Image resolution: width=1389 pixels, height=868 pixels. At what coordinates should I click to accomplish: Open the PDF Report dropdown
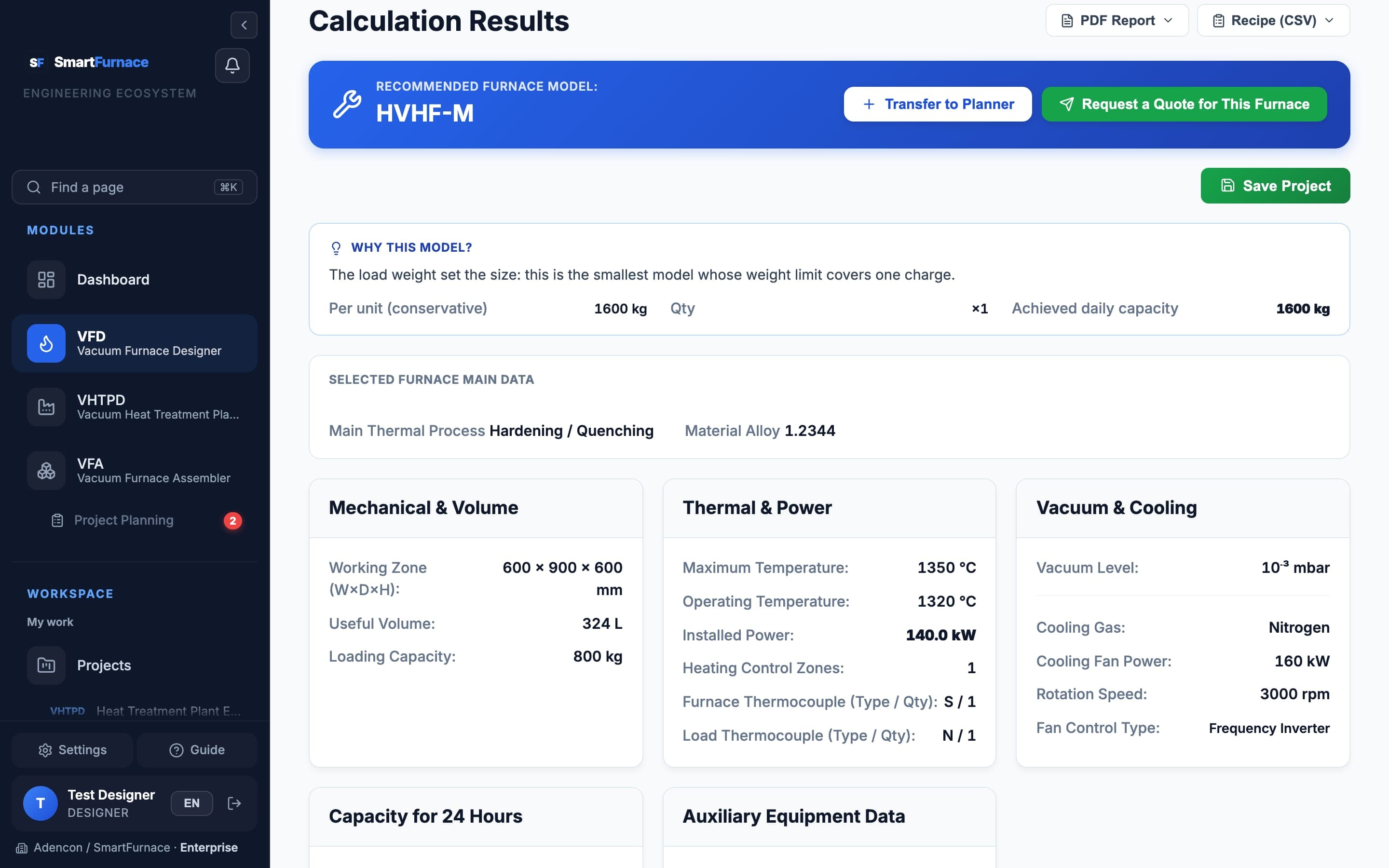click(x=1117, y=21)
